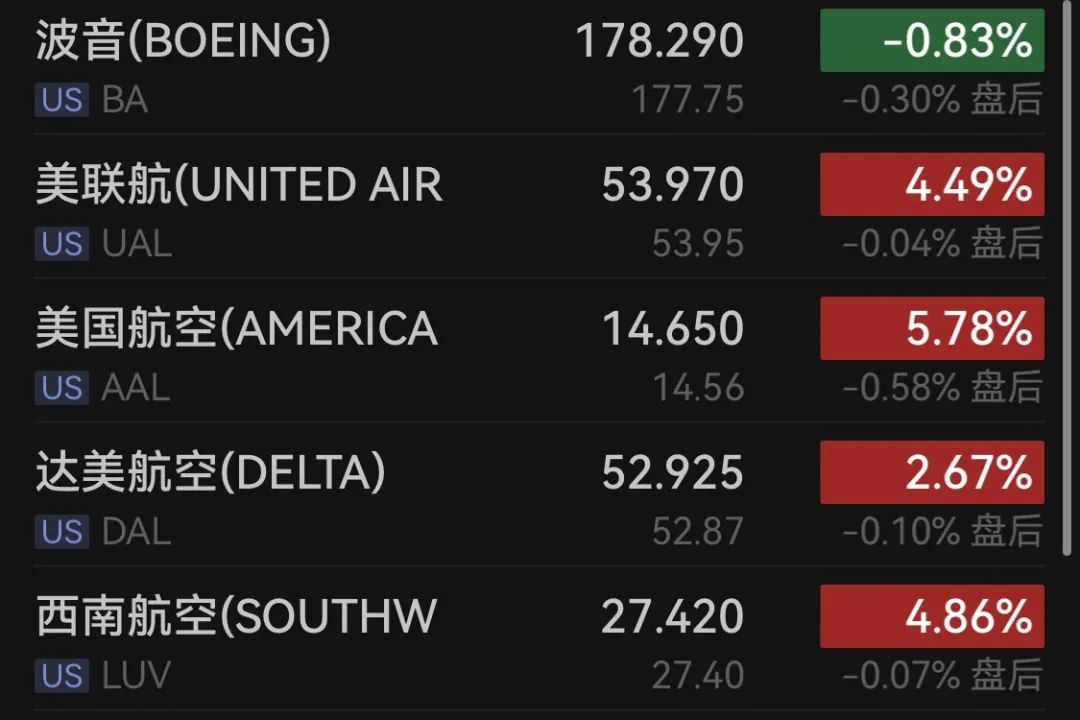1080x720 pixels.
Task: Click Southwest's -0.07% 盘后 after-hours change
Action: coord(941,675)
